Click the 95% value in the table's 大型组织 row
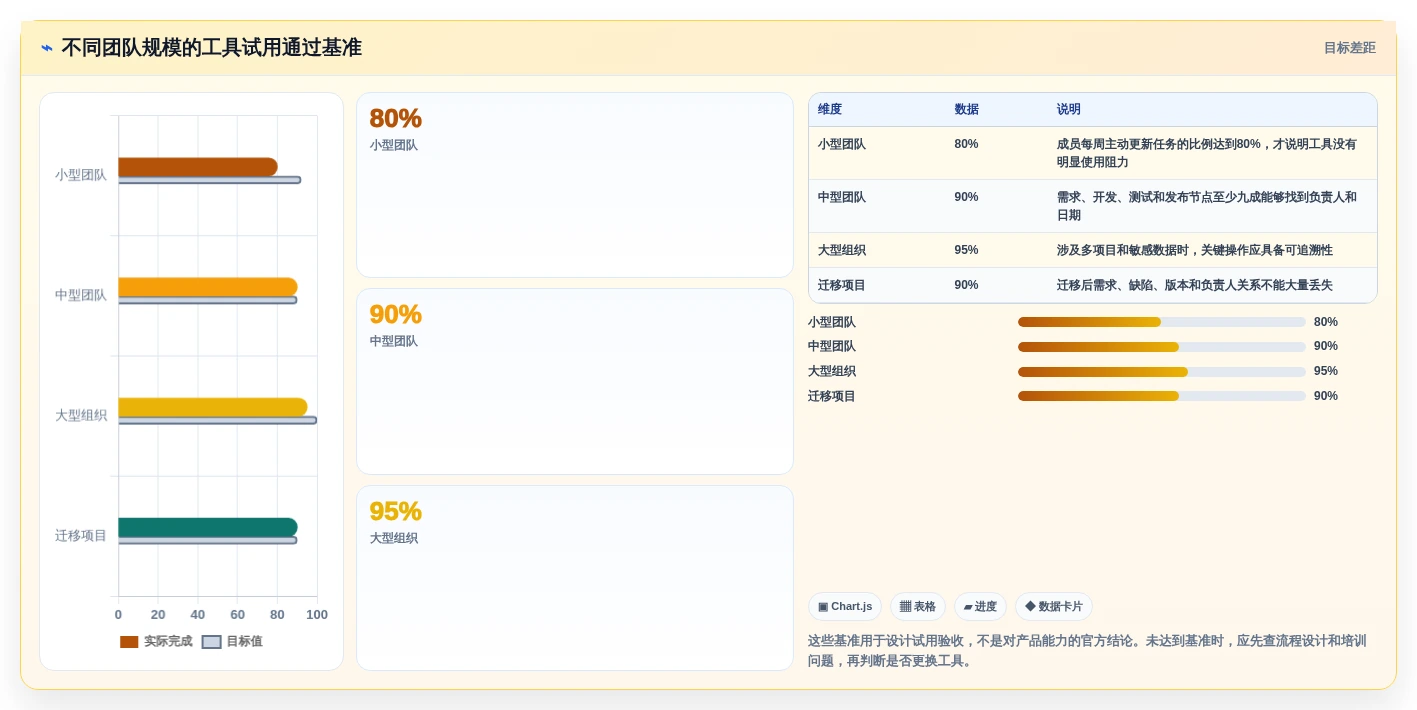 click(x=966, y=250)
